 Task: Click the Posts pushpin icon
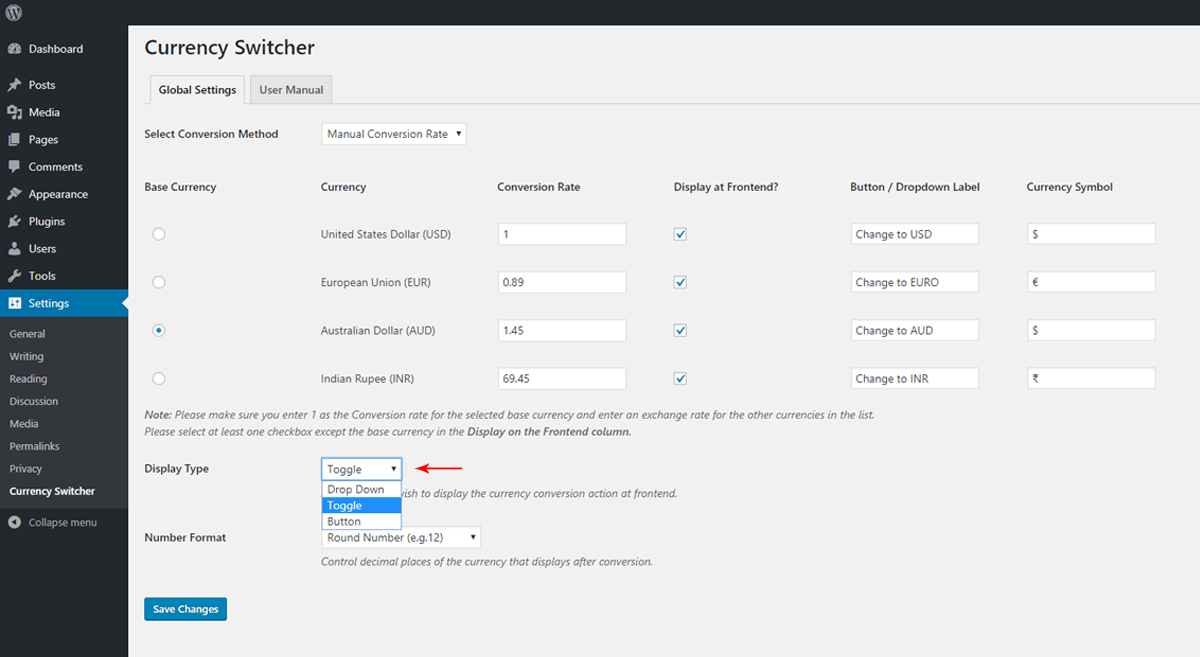click(14, 85)
